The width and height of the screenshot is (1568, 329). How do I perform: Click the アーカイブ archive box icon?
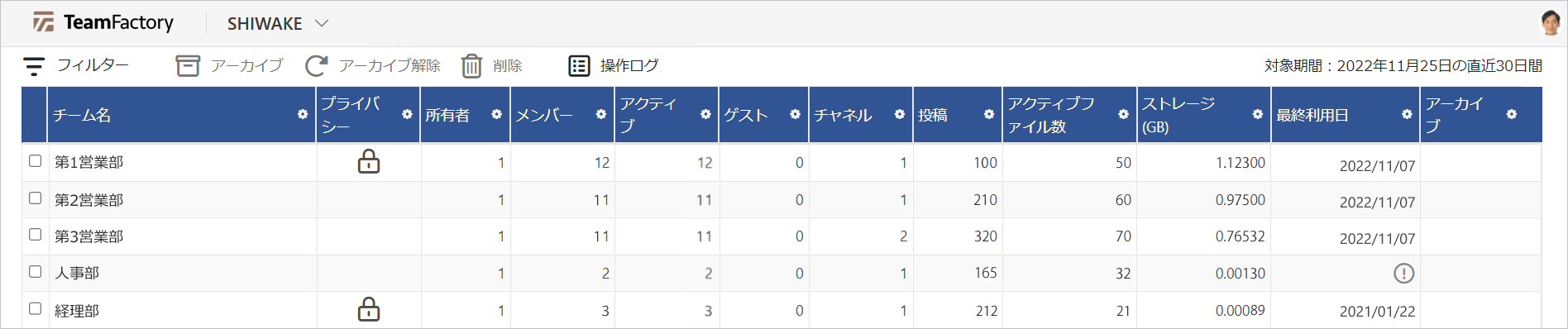pos(188,66)
